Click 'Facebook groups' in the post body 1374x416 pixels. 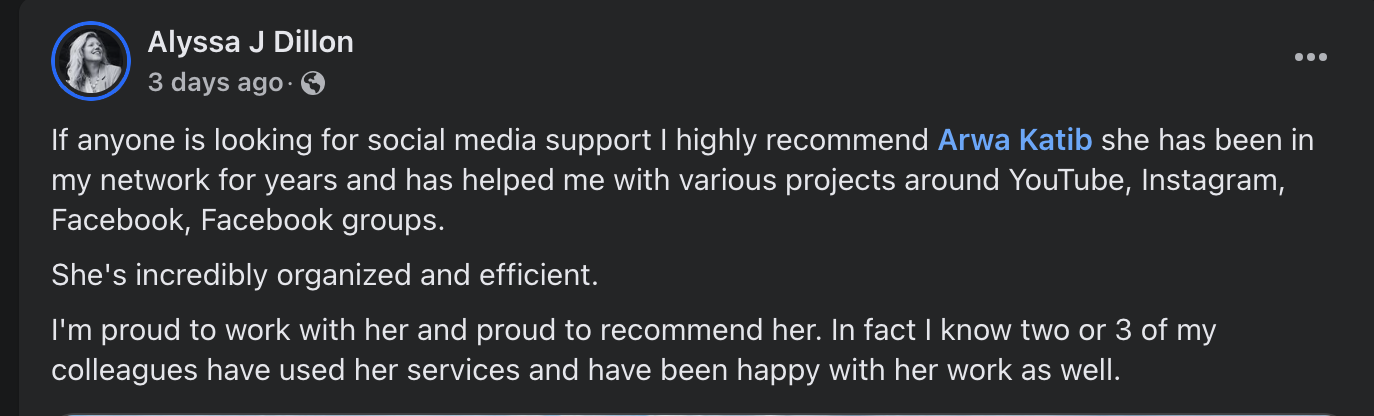click(321, 221)
